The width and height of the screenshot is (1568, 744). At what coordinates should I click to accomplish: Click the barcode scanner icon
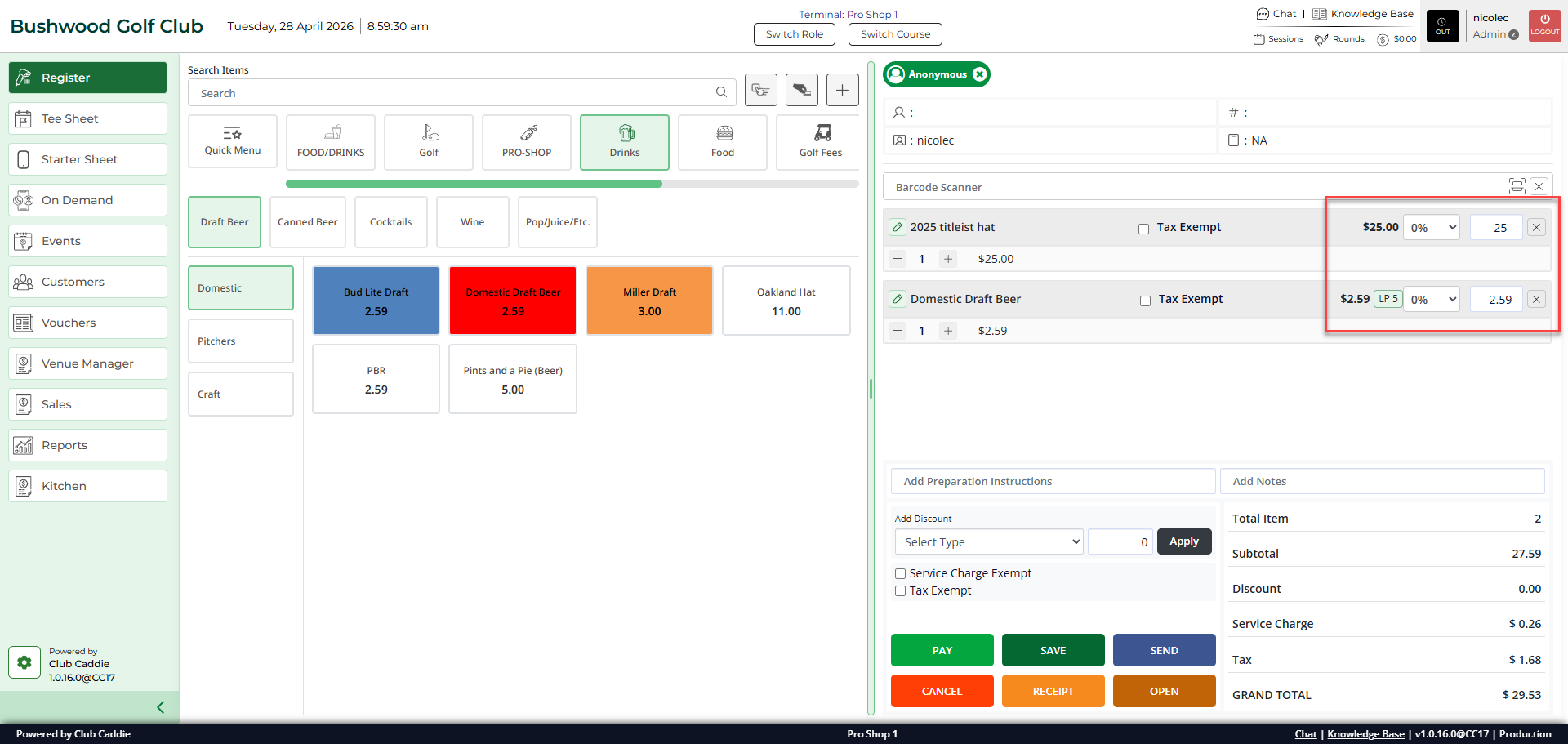1517,186
